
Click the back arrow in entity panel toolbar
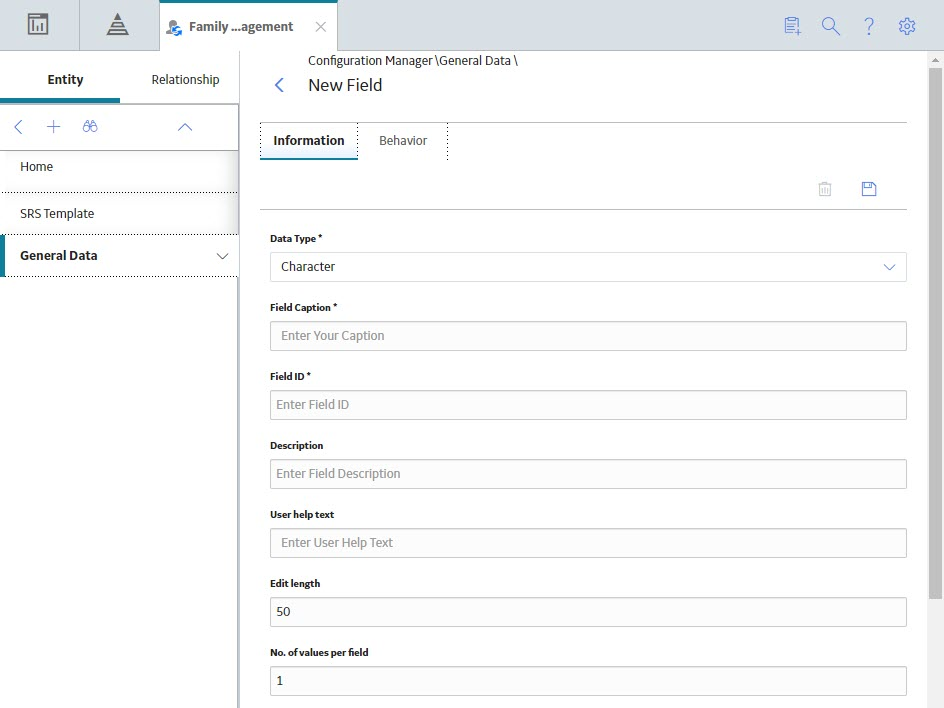click(19, 126)
